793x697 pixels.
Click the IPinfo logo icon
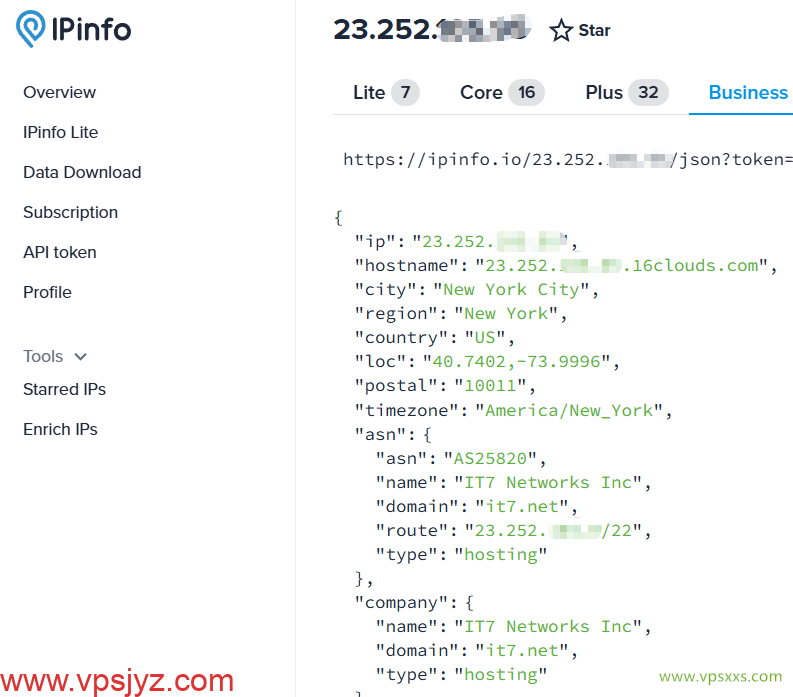(x=30, y=29)
